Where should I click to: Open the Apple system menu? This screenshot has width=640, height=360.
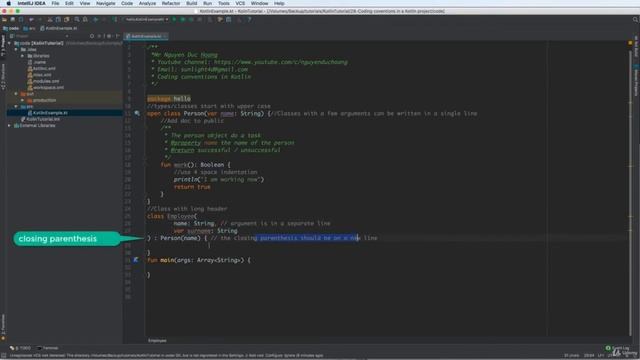coord(8,3)
